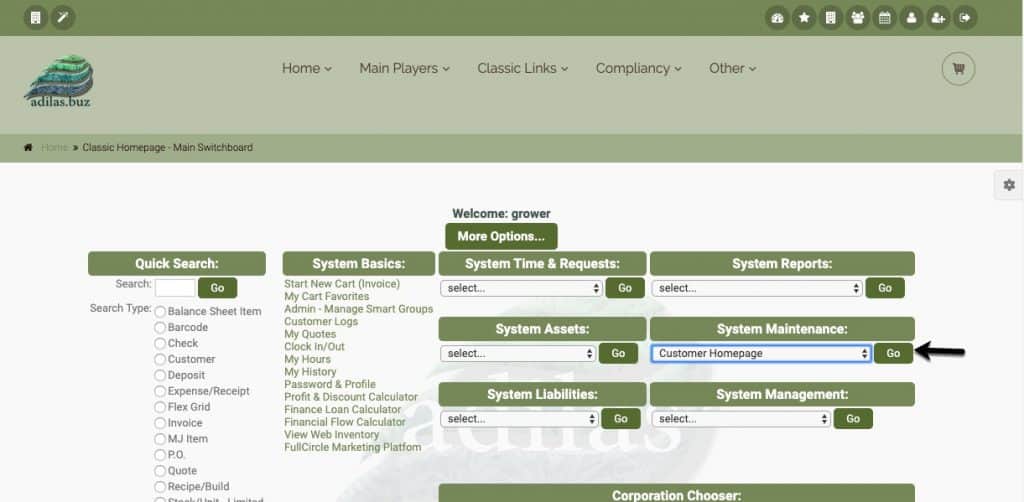Select Flex Grid search type

point(160,407)
